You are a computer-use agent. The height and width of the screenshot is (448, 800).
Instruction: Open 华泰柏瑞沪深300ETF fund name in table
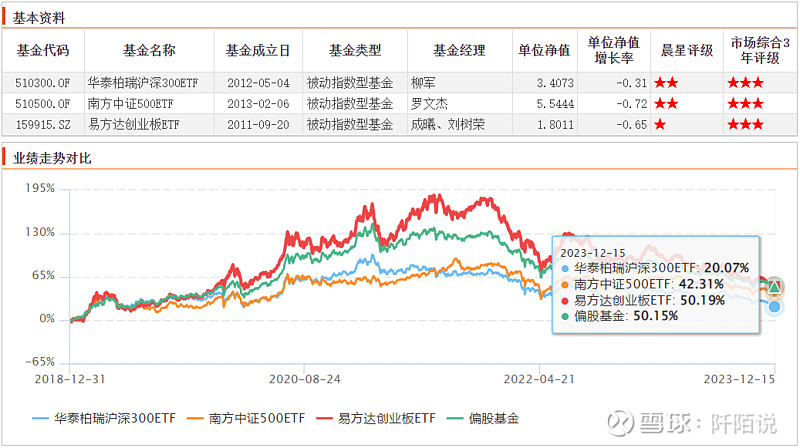tap(142, 83)
